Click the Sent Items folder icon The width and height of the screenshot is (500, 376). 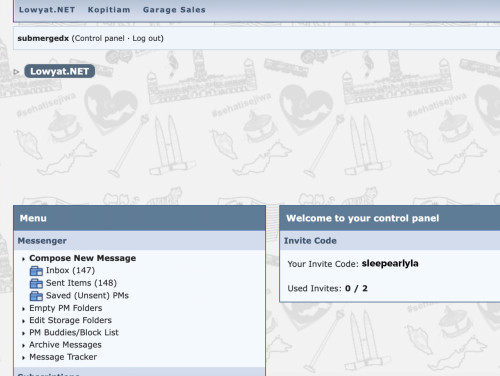(x=36, y=283)
